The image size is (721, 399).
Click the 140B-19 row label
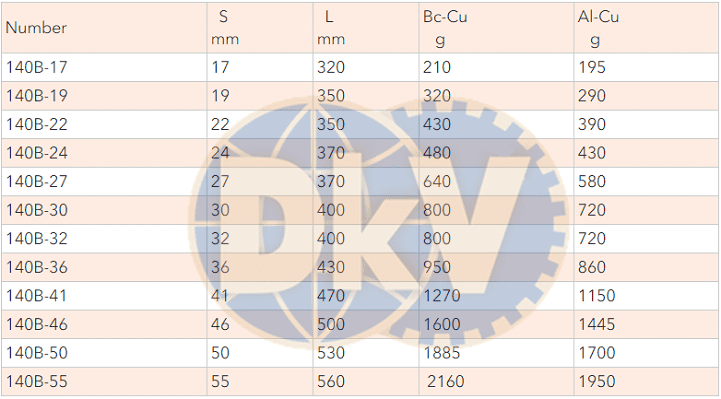pyautogui.click(x=36, y=96)
